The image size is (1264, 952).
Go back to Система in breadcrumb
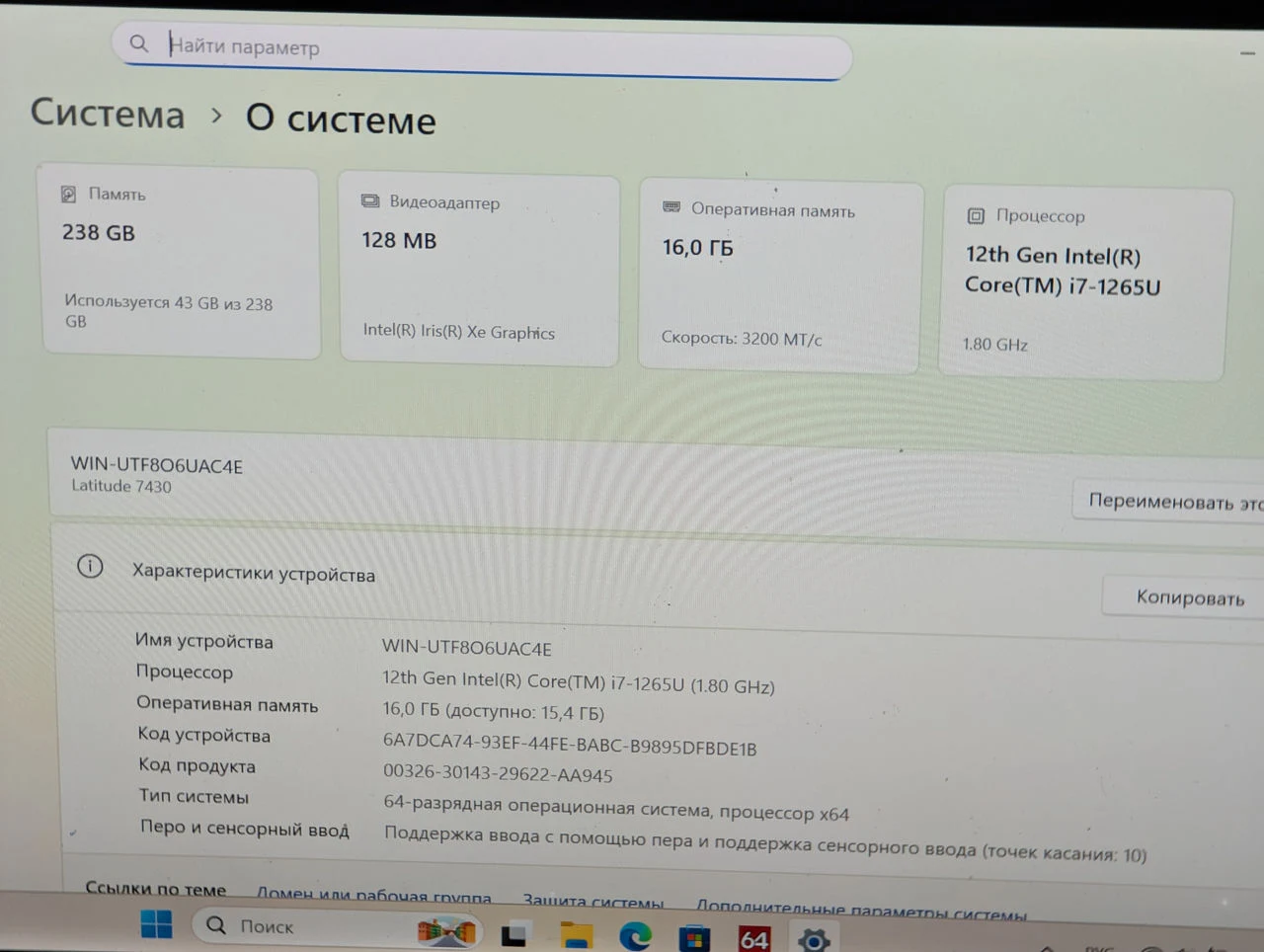pos(108,114)
